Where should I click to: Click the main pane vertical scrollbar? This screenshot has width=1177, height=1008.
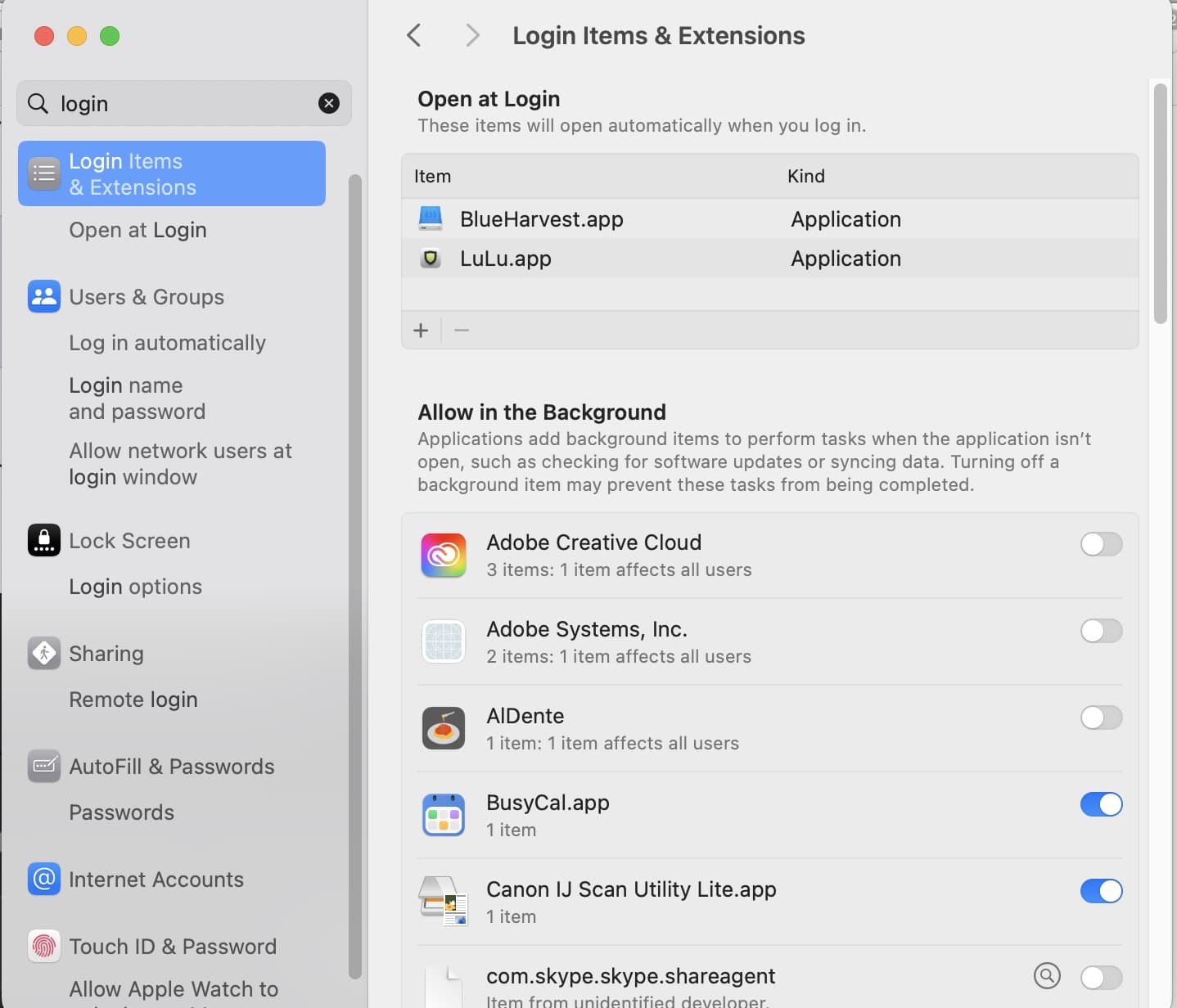1160,204
